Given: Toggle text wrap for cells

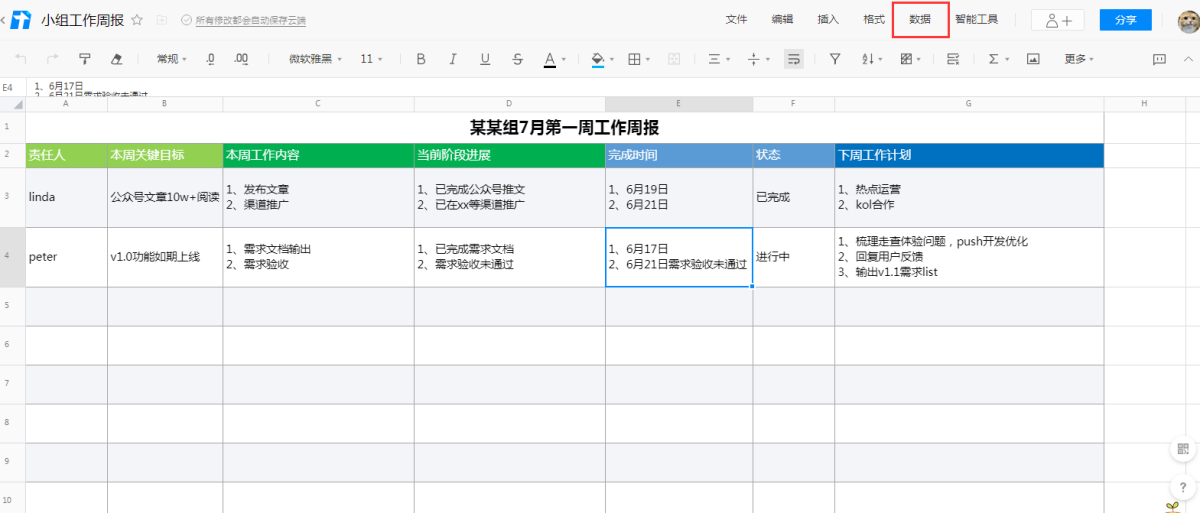Looking at the screenshot, I should [x=794, y=59].
